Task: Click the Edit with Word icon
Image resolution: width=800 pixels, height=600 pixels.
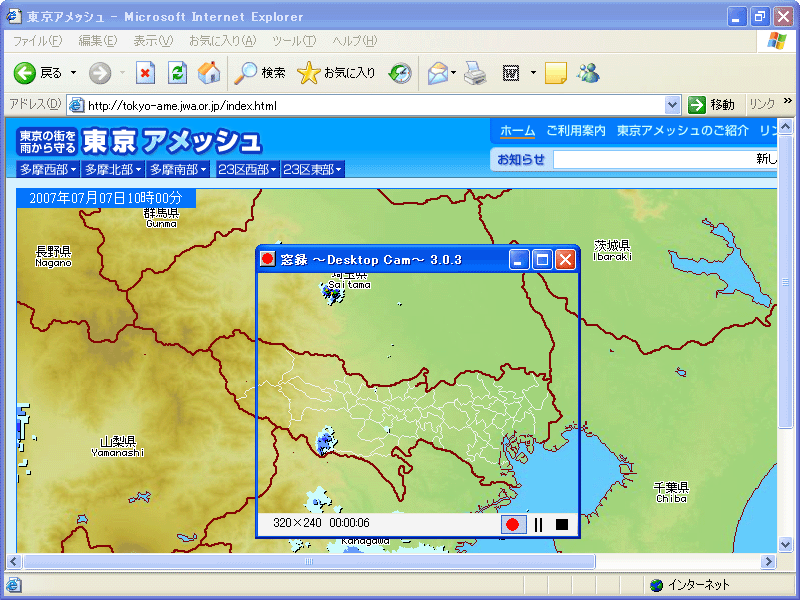Action: [x=511, y=73]
